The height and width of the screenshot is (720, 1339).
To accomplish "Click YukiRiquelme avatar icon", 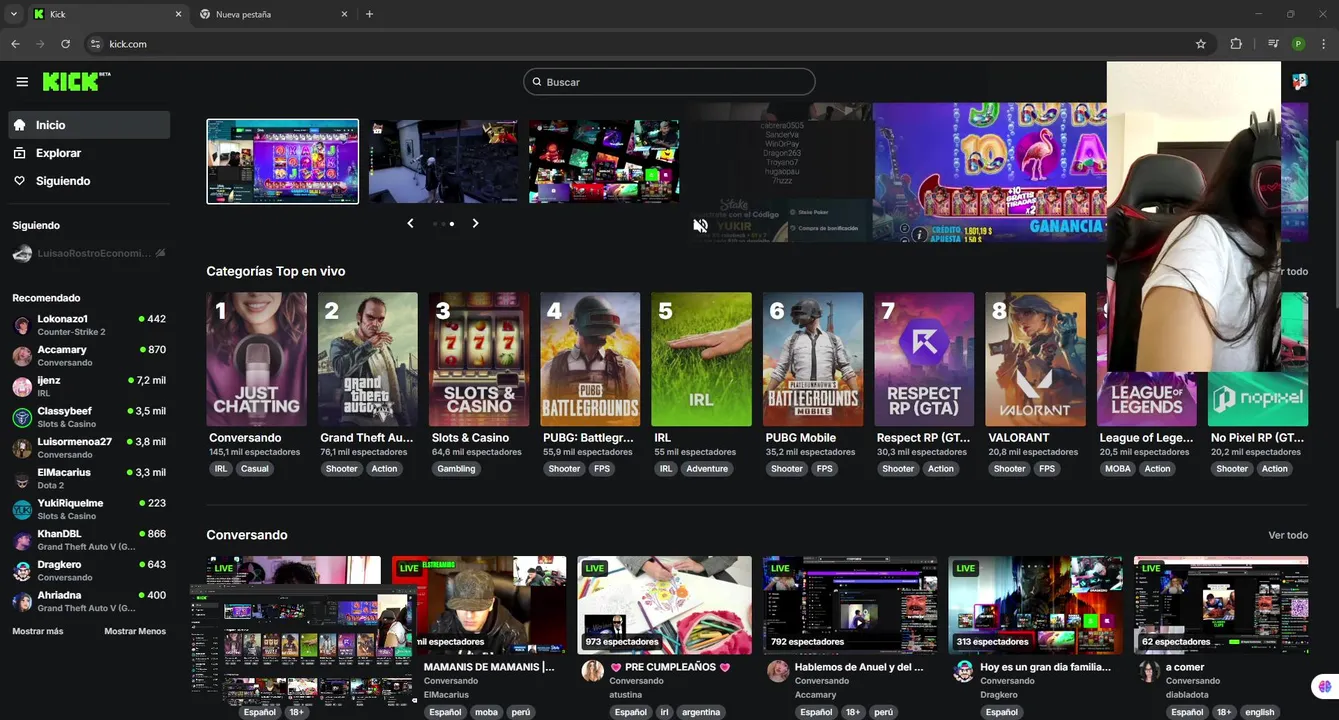I will (22, 510).
